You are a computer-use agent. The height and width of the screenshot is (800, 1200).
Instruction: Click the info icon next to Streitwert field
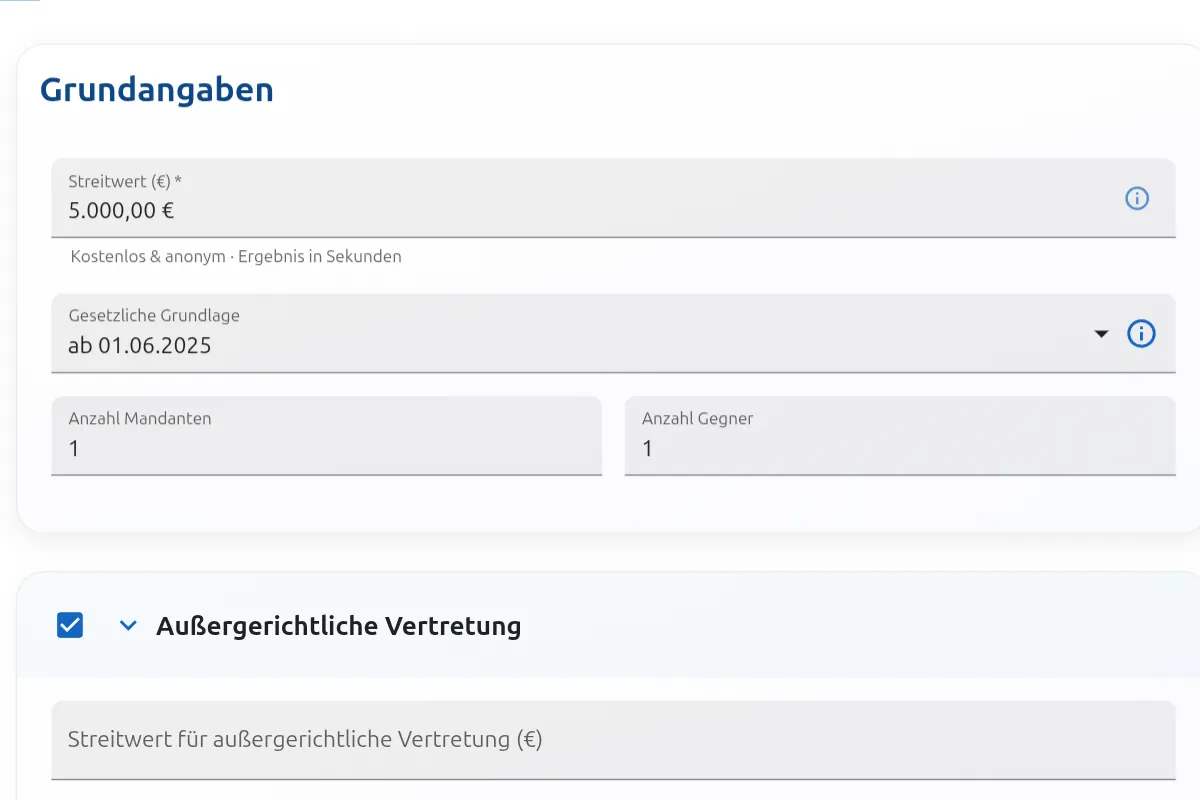coord(1137,198)
